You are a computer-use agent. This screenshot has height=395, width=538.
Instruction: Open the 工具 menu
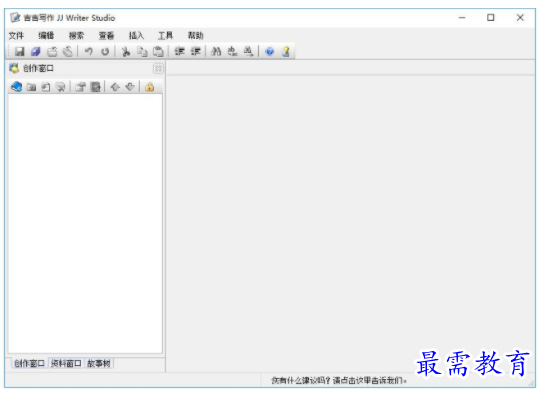pos(165,35)
